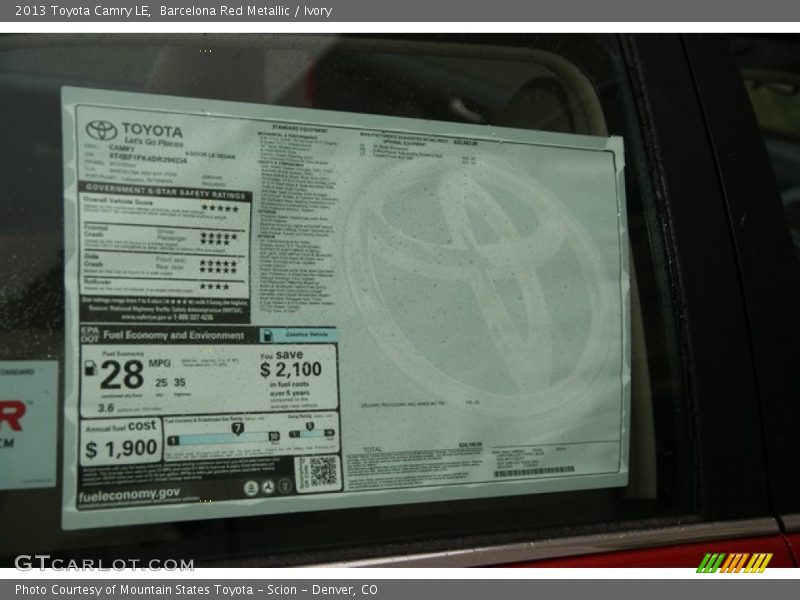Click the Gasoline Vehicle fuel pump icon
The height and width of the screenshot is (600, 800).
268,336
